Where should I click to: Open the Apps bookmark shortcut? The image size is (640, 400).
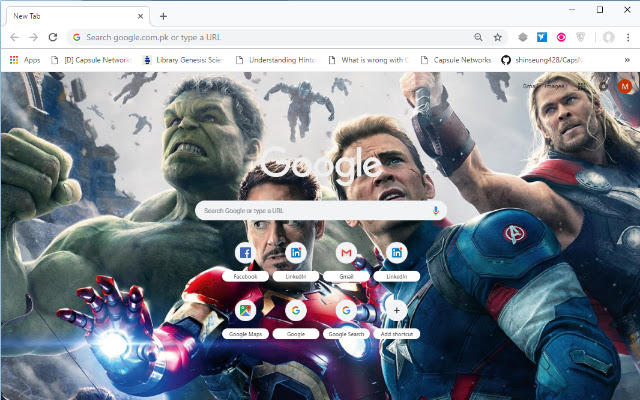click(25, 60)
